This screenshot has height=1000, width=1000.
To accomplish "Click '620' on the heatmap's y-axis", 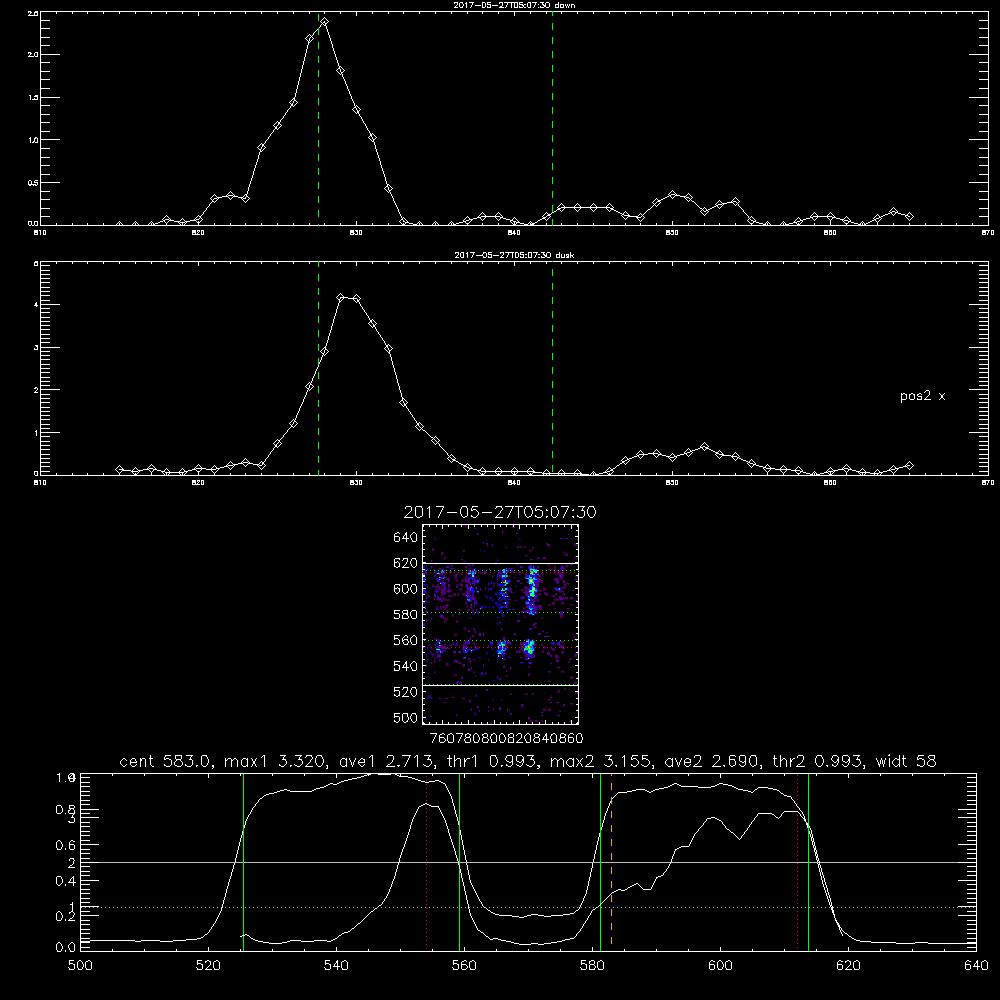I will pyautogui.click(x=406, y=563).
